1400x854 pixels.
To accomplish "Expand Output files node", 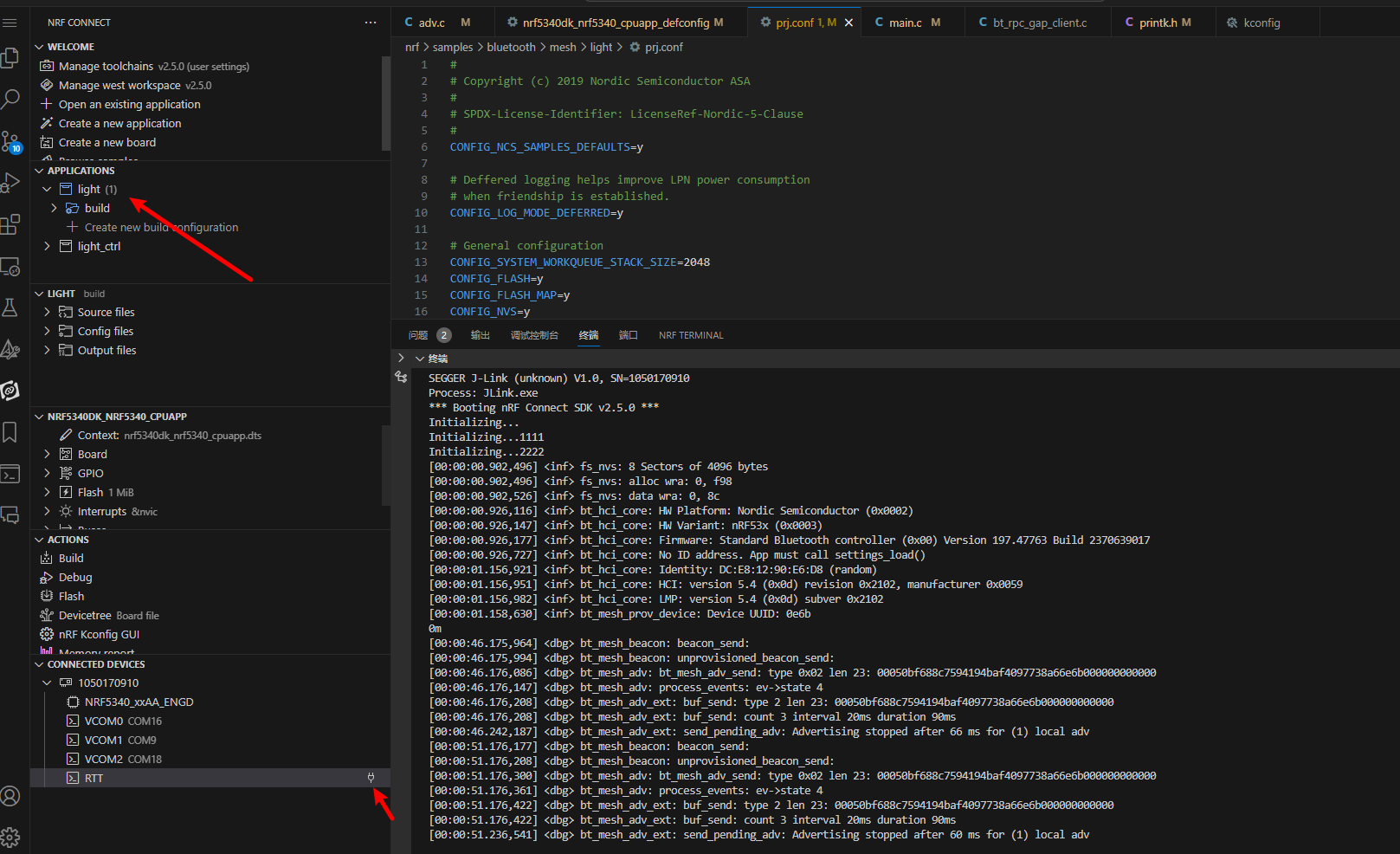I will (x=47, y=350).
